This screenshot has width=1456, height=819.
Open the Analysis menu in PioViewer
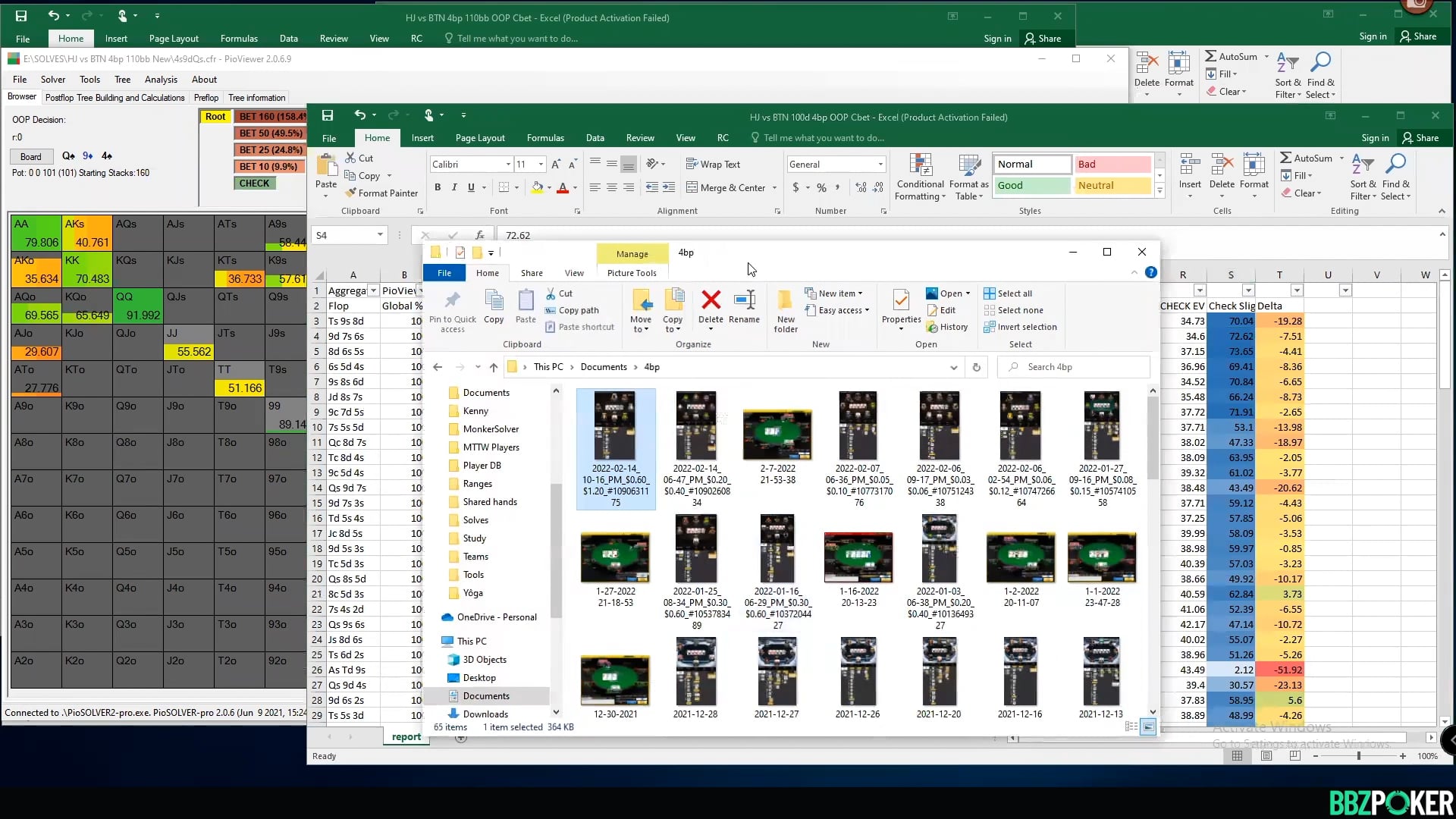coord(161,80)
